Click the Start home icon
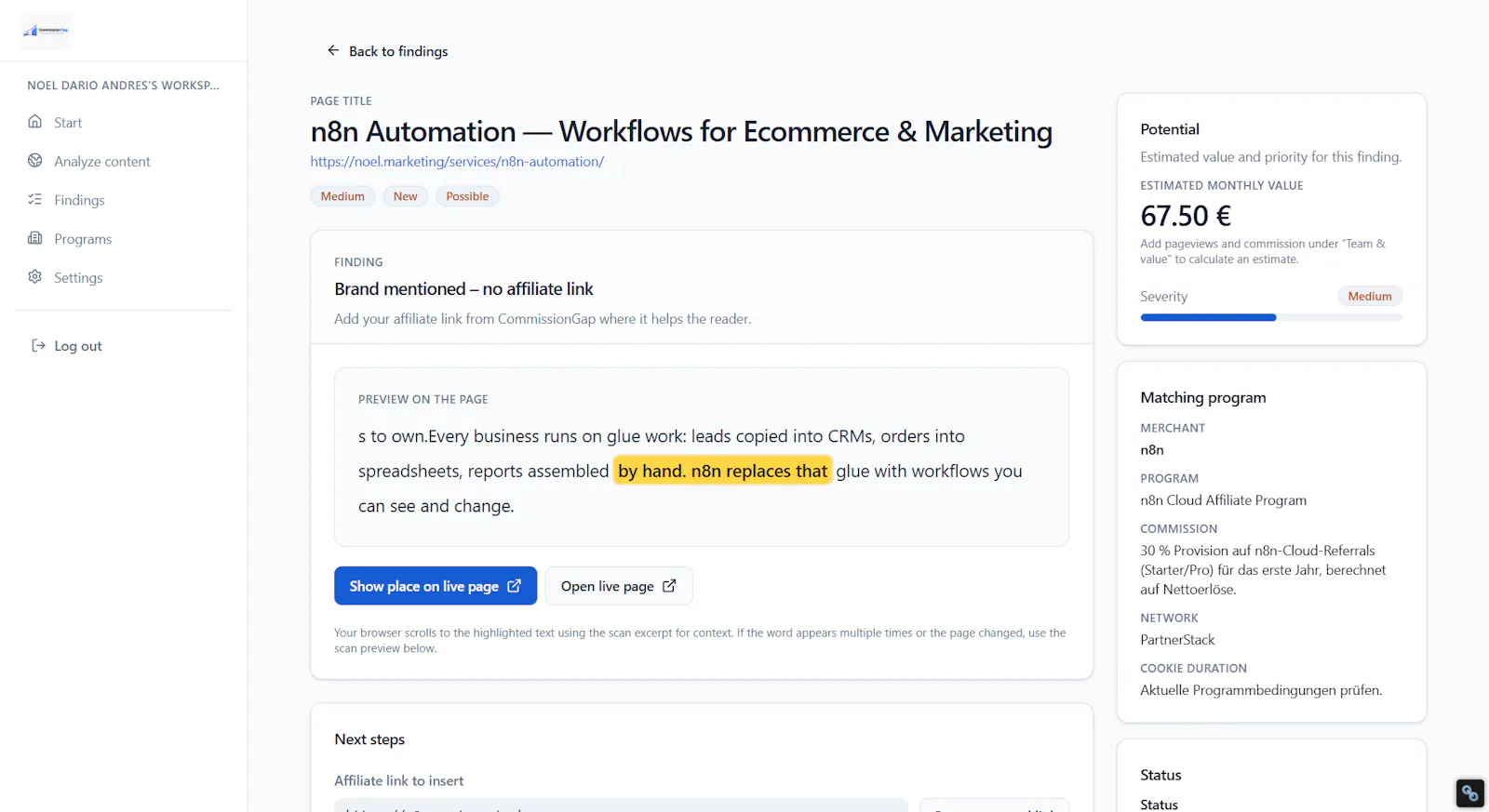Image resolution: width=1489 pixels, height=812 pixels. [35, 122]
